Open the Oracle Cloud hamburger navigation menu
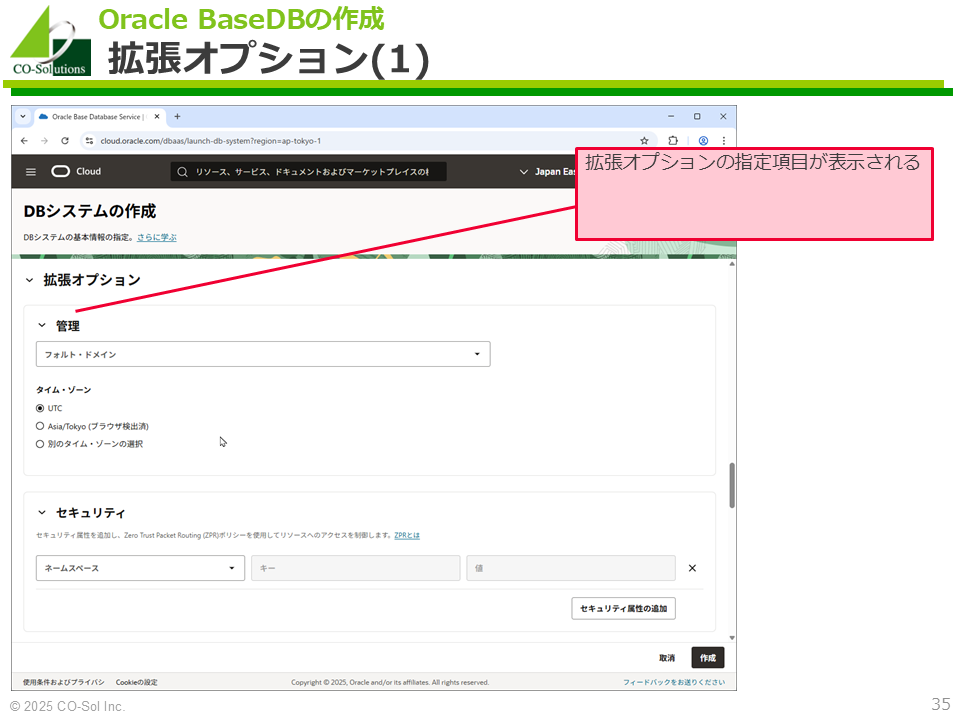Screen dimensions: 960x720 pyautogui.click(x=31, y=172)
